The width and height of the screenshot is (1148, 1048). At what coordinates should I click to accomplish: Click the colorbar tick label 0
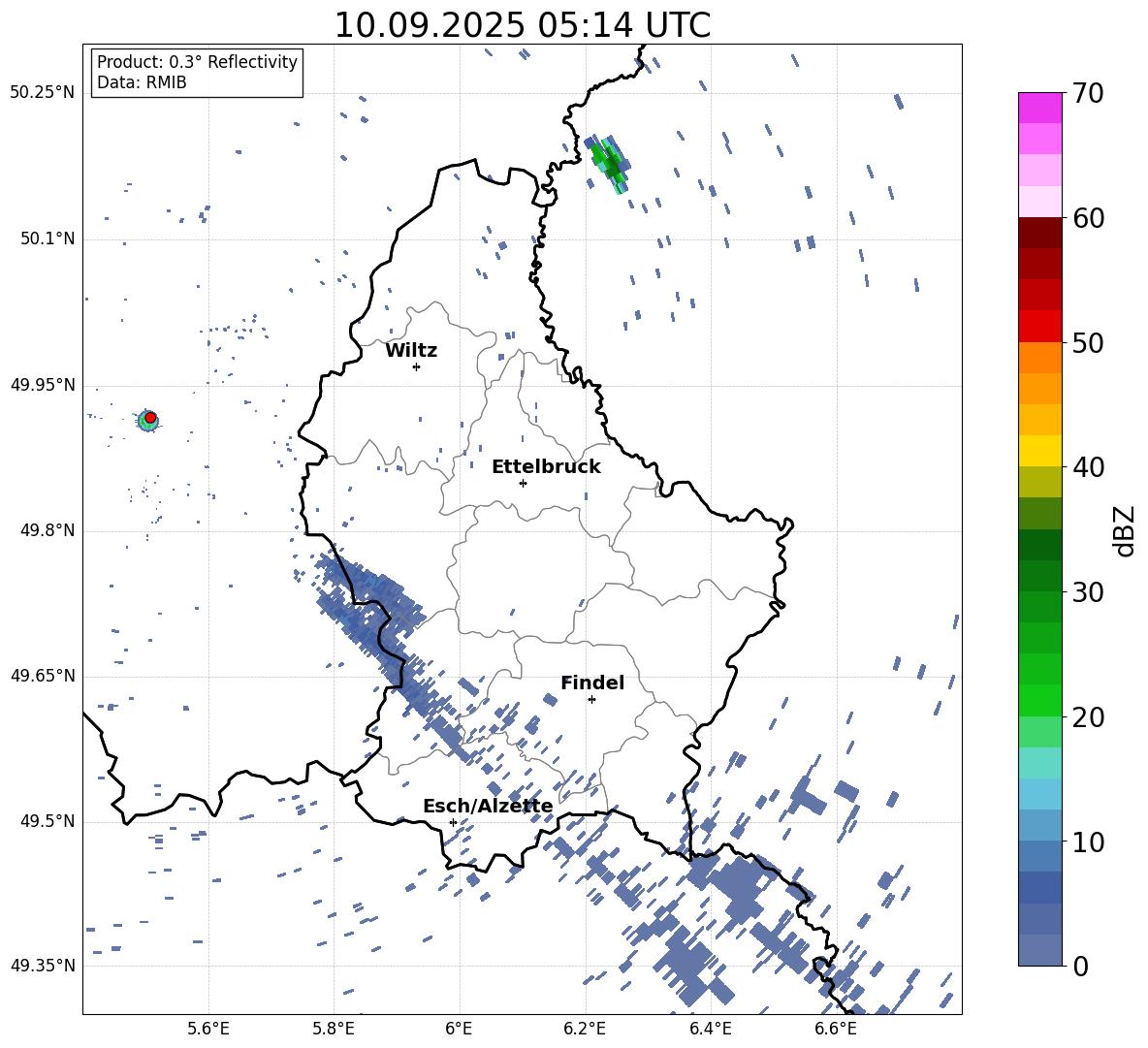[1080, 966]
